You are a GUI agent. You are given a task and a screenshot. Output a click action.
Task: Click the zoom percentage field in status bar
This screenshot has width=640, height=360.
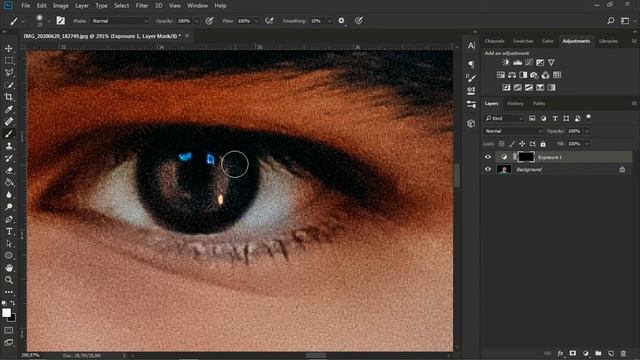(31, 356)
